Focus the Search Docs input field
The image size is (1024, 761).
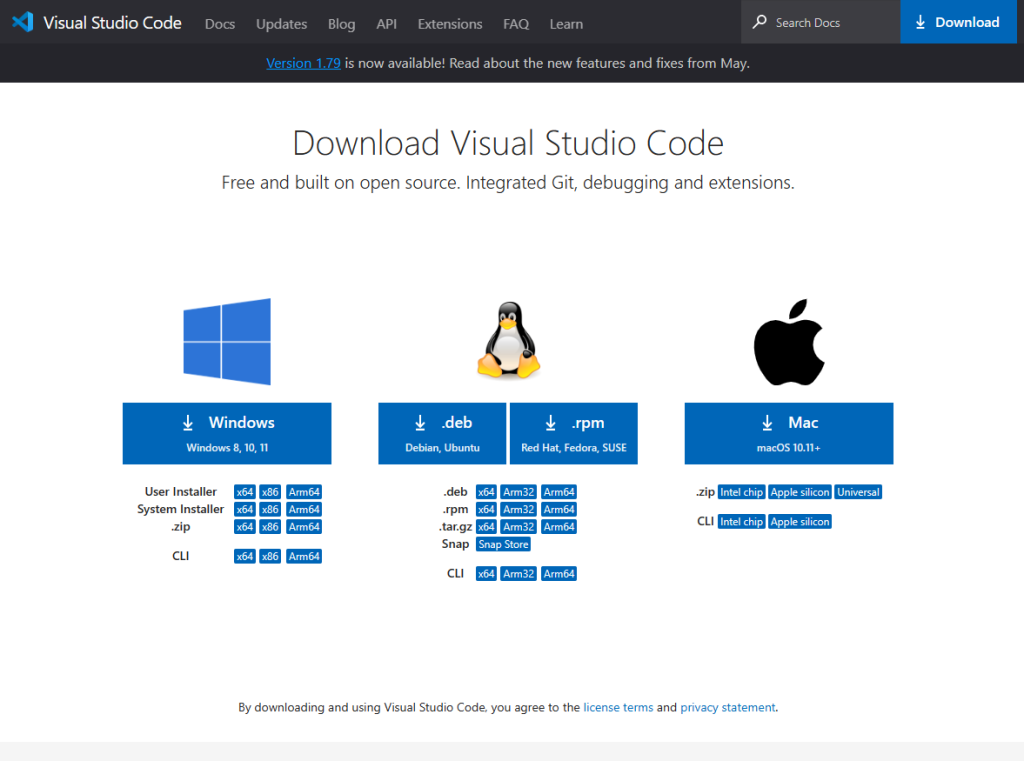(830, 22)
